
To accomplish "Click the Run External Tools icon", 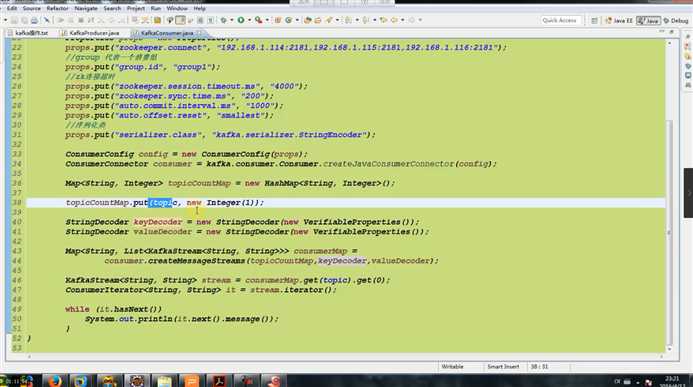I will point(259,20).
